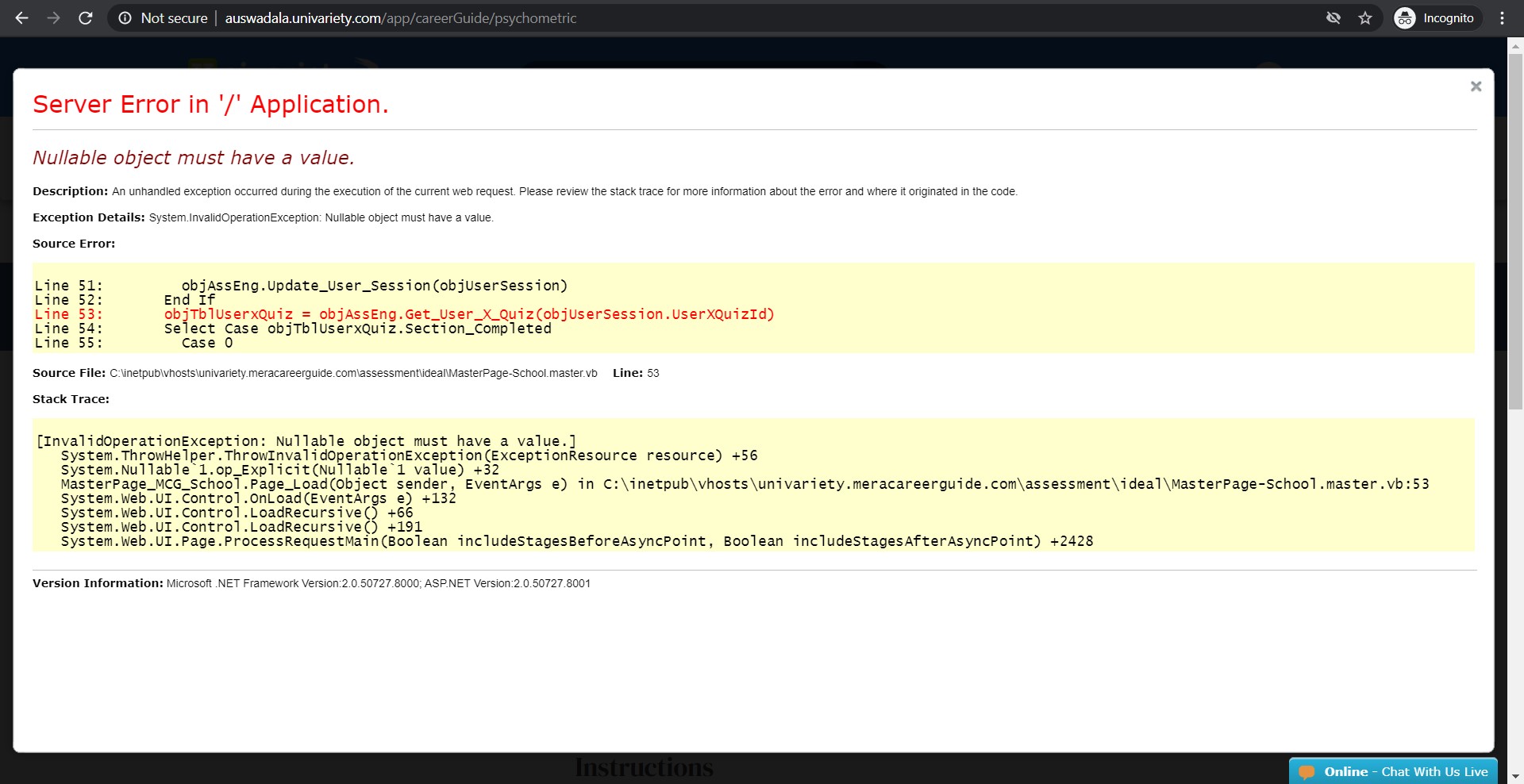Click the 'System.Nullable`1.op_Explicit' stack line
Viewport: 1524px width, 784px height.
pos(279,470)
